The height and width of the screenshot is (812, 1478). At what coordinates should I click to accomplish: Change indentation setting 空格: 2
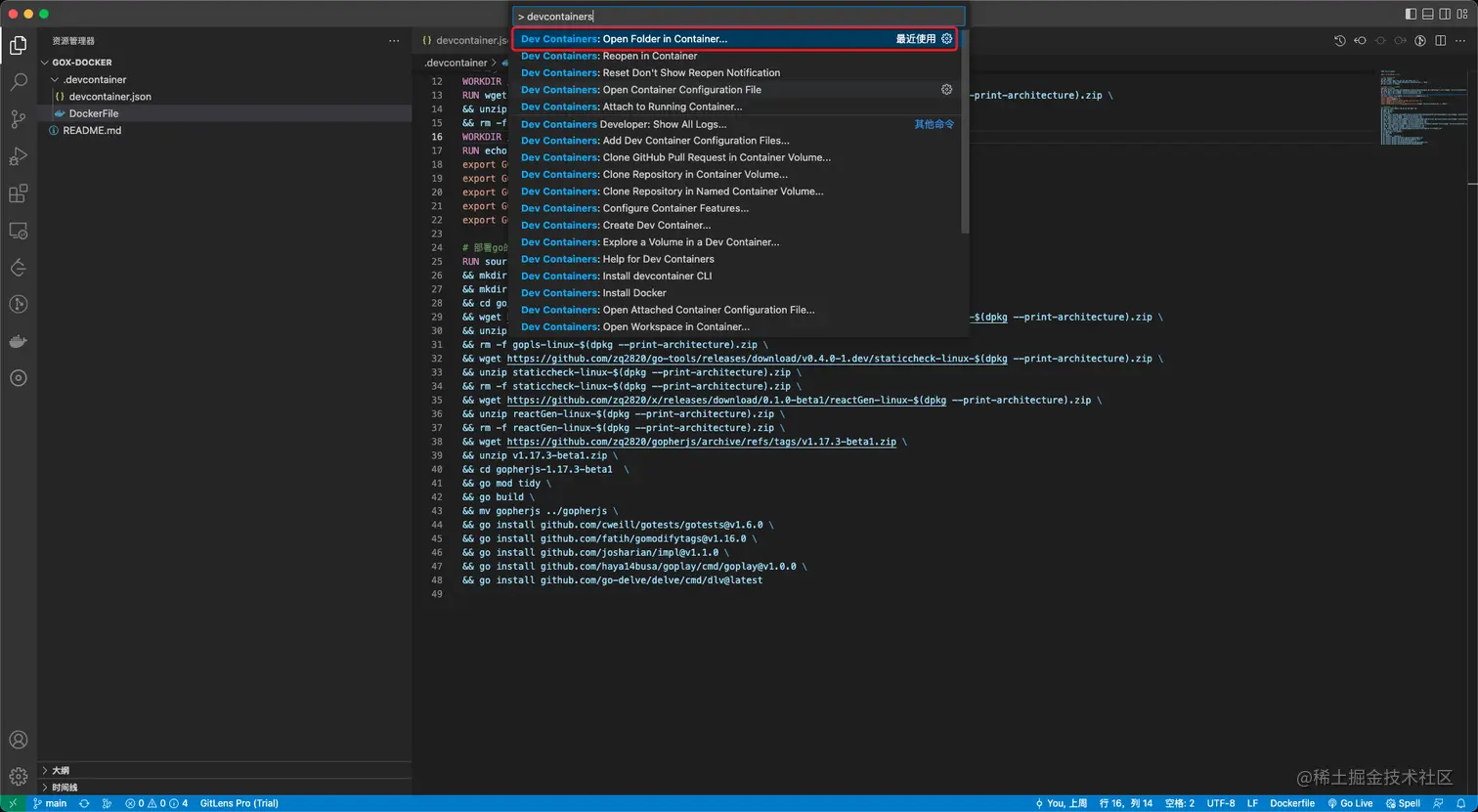1179,803
